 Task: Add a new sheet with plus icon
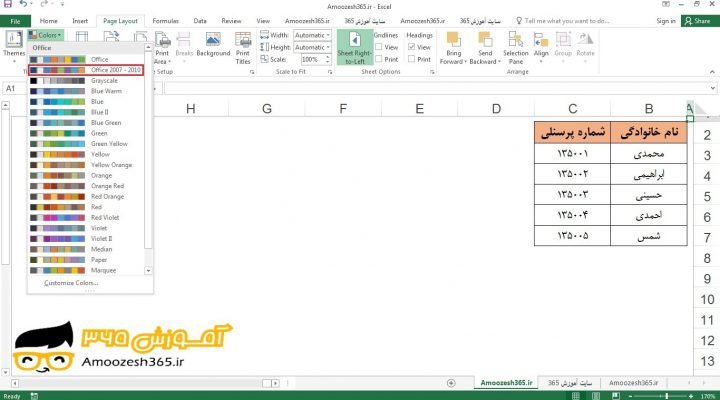pyautogui.click(x=451, y=383)
